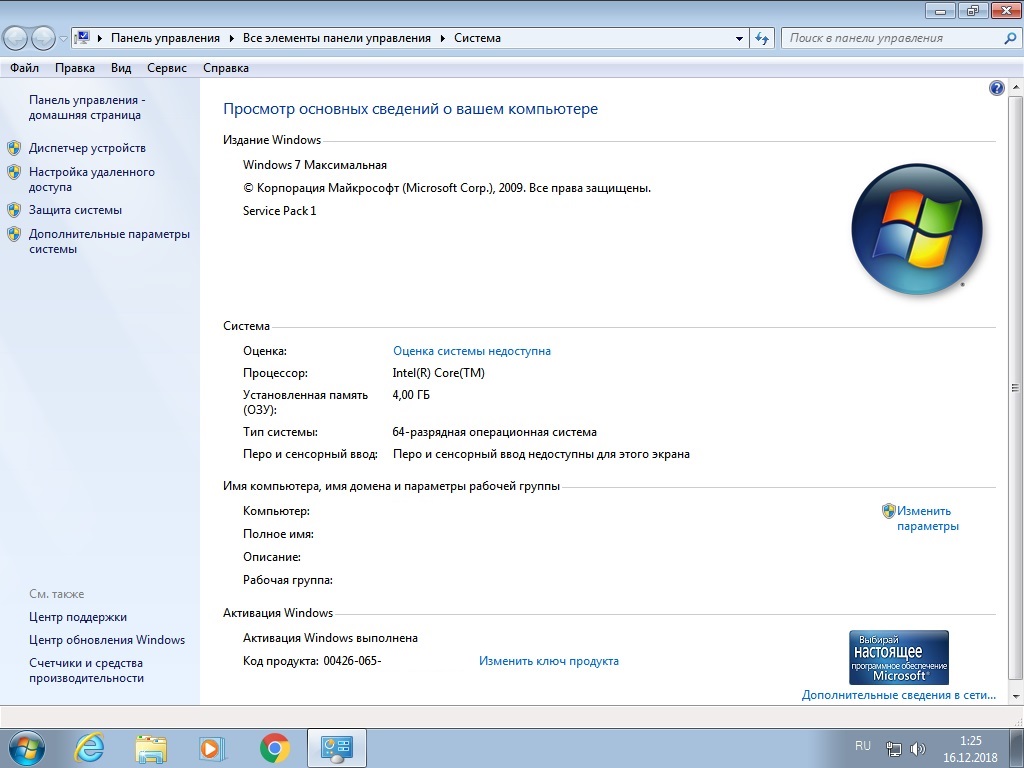Click the product code 00426-065- text
This screenshot has width=1024, height=768.
pos(352,661)
